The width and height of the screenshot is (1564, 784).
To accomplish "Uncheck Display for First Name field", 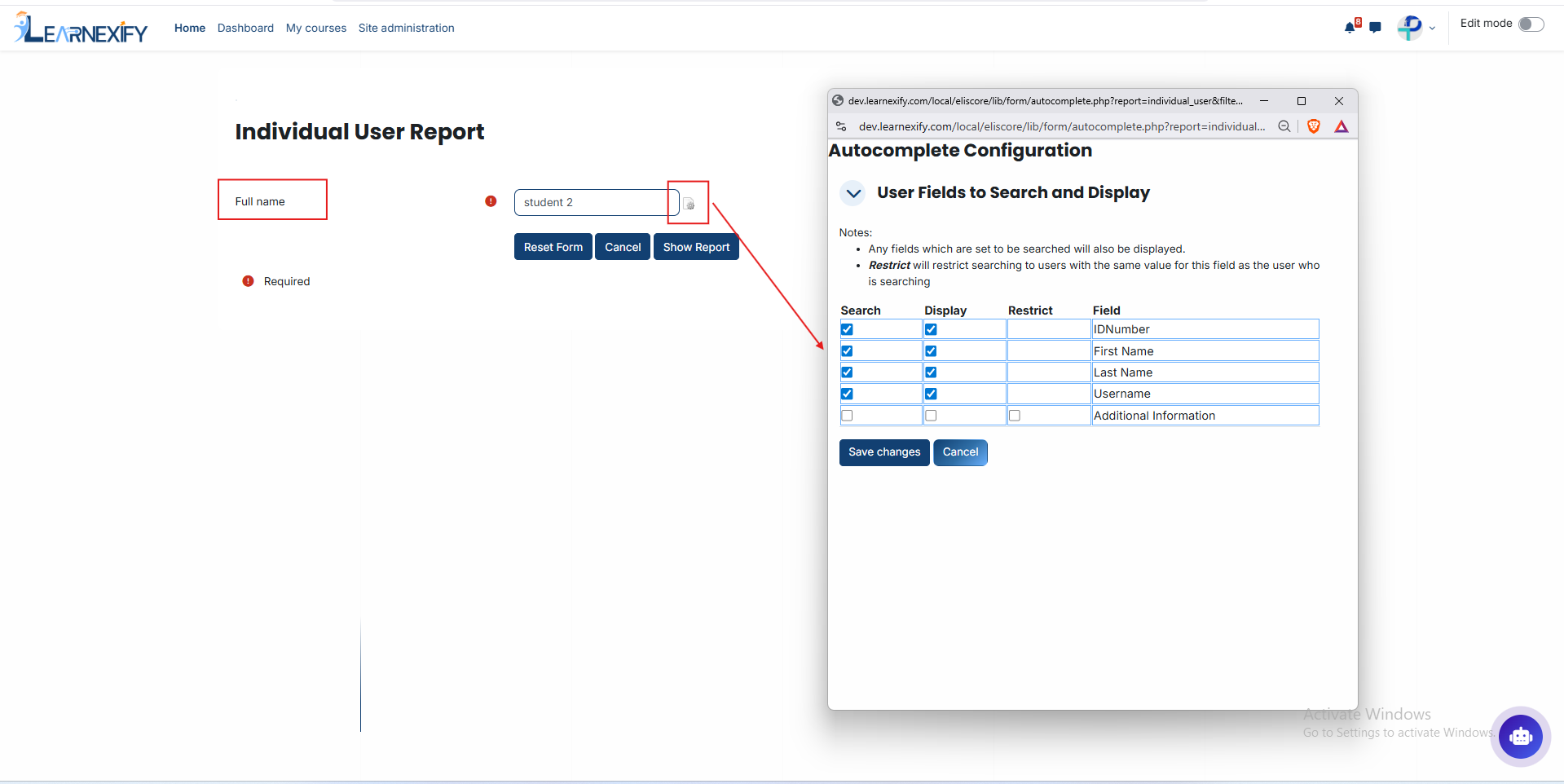I will point(931,351).
